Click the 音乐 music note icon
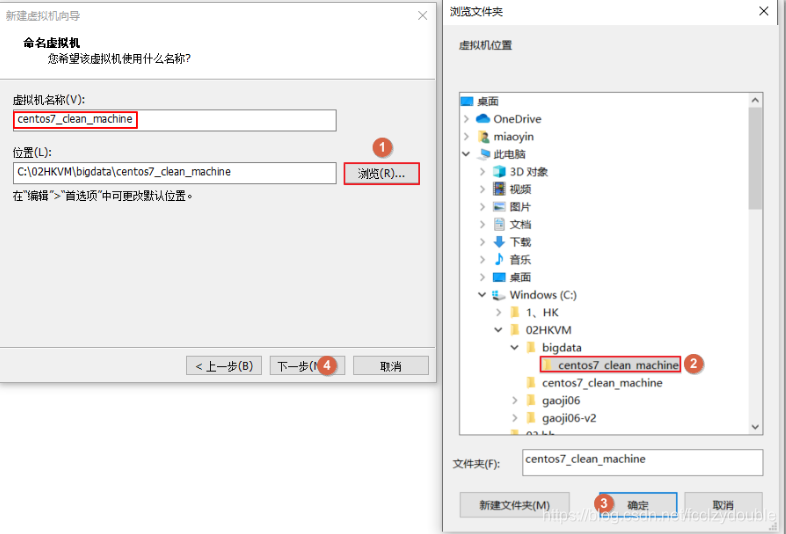 tap(499, 259)
